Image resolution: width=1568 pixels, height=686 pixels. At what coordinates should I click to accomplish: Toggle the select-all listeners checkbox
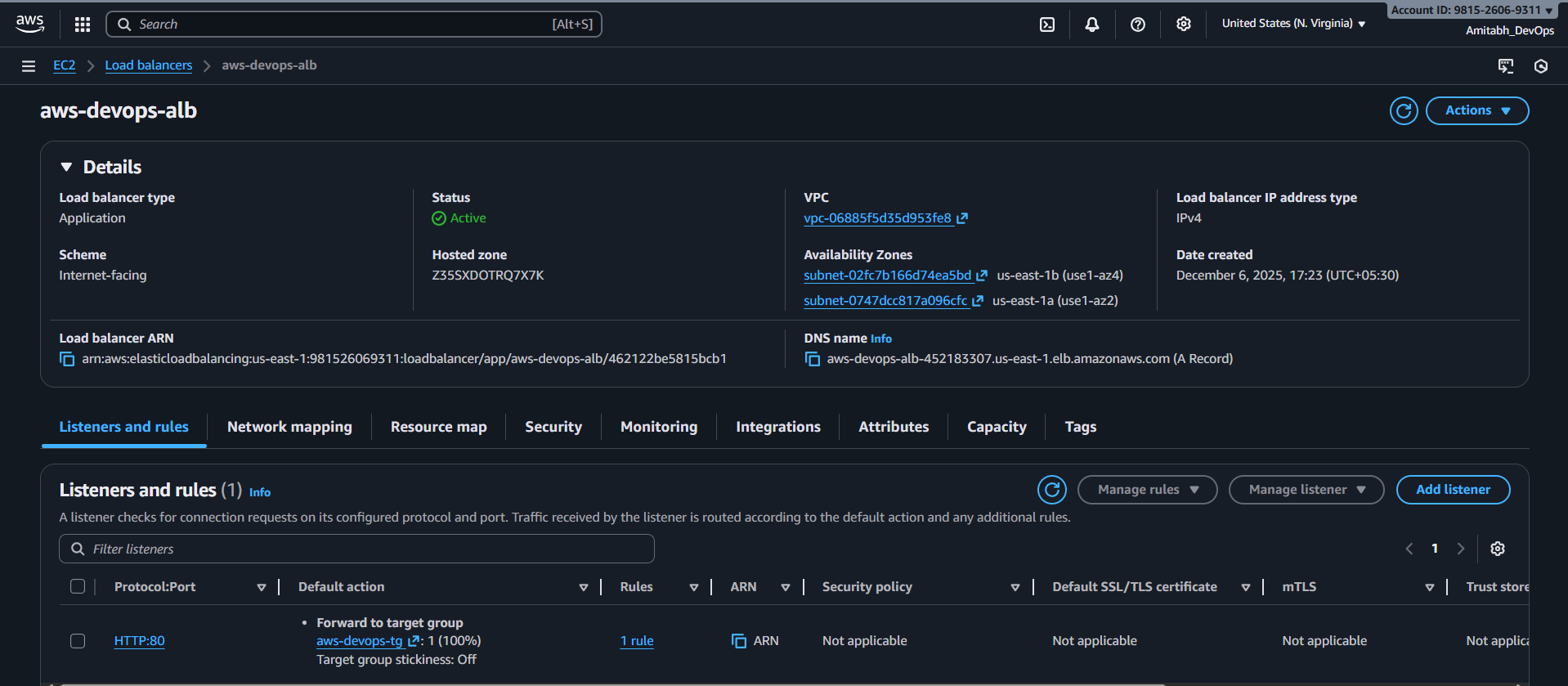[78, 586]
